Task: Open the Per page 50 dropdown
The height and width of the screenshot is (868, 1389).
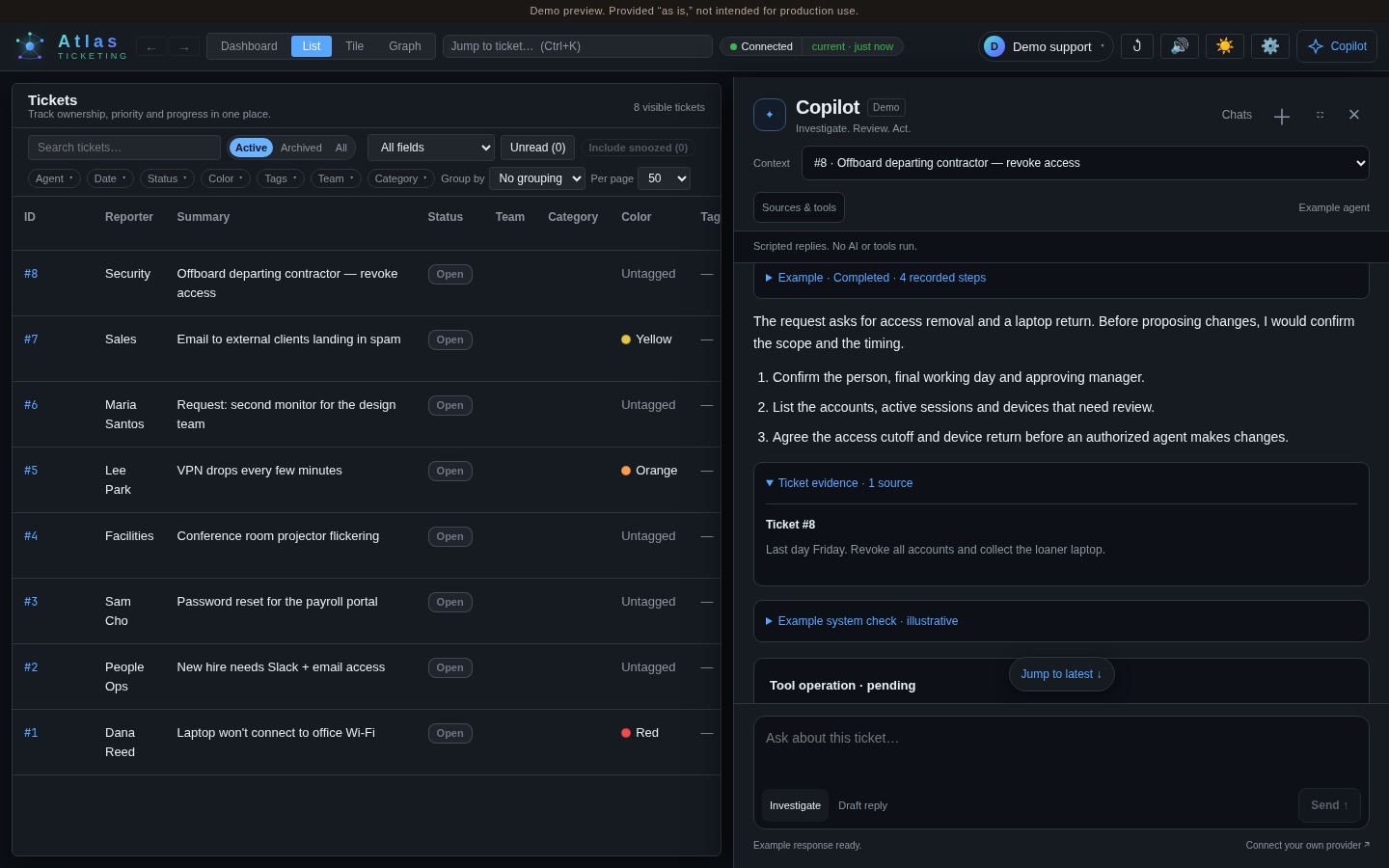Action: (664, 178)
